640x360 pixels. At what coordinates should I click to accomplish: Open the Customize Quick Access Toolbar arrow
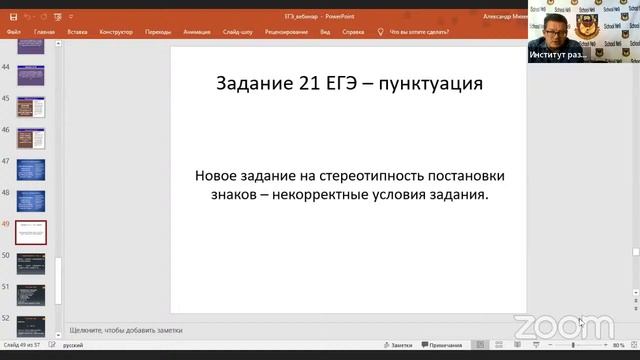pos(71,17)
